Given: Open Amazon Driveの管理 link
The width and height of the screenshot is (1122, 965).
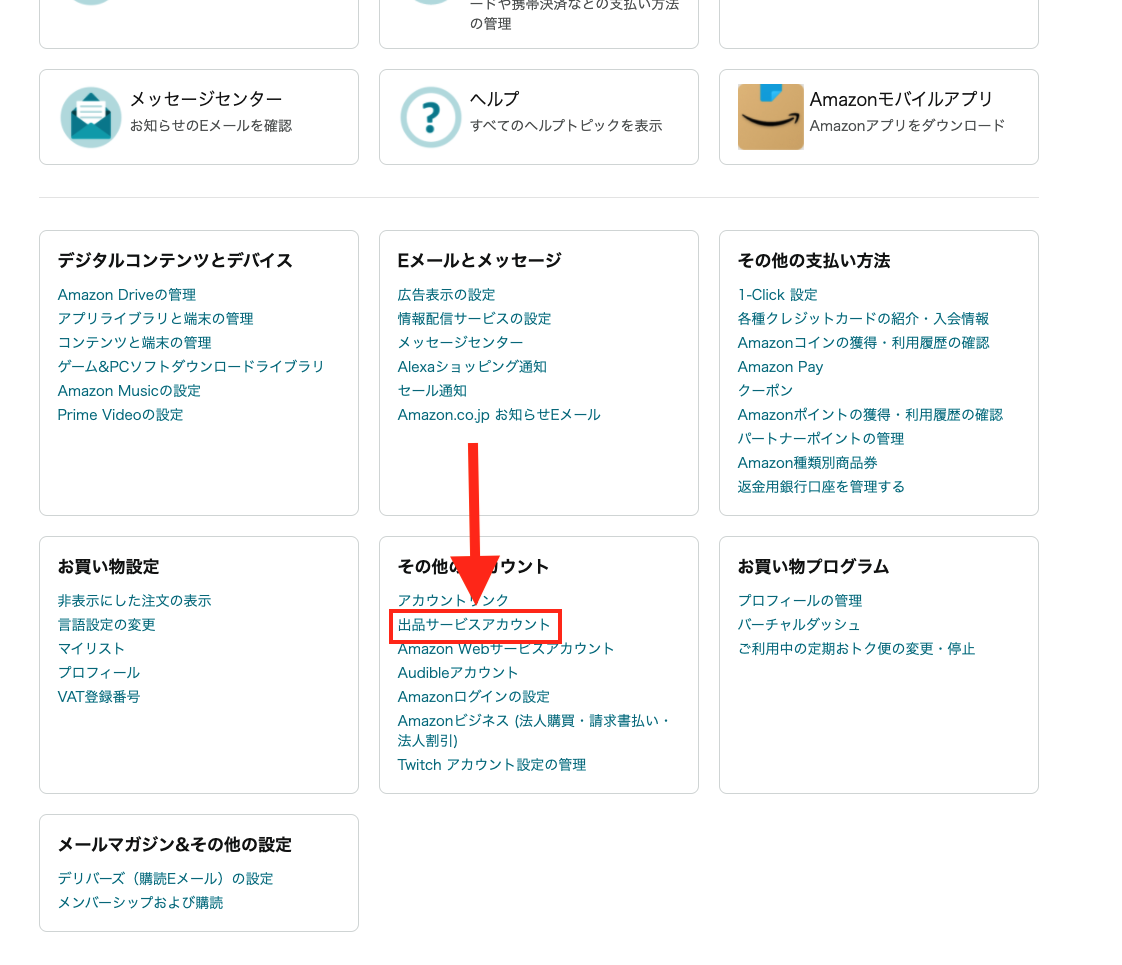Looking at the screenshot, I should (x=126, y=294).
